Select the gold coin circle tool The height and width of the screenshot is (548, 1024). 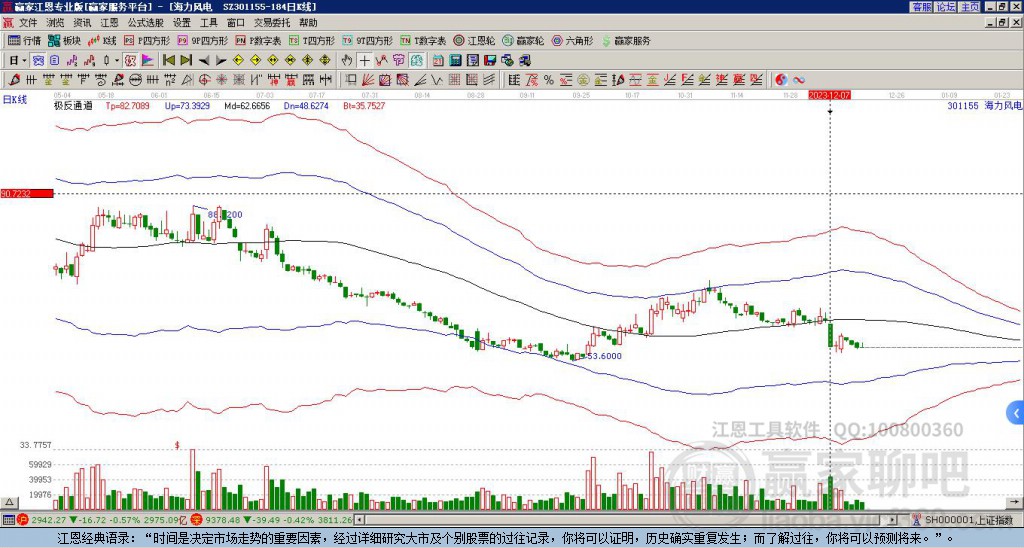coord(583,80)
